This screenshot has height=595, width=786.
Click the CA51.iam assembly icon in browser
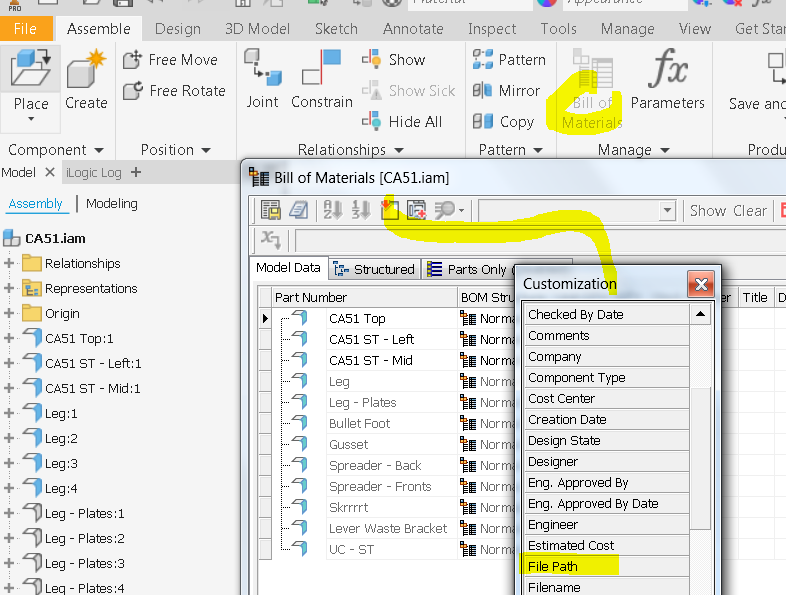click(x=12, y=238)
